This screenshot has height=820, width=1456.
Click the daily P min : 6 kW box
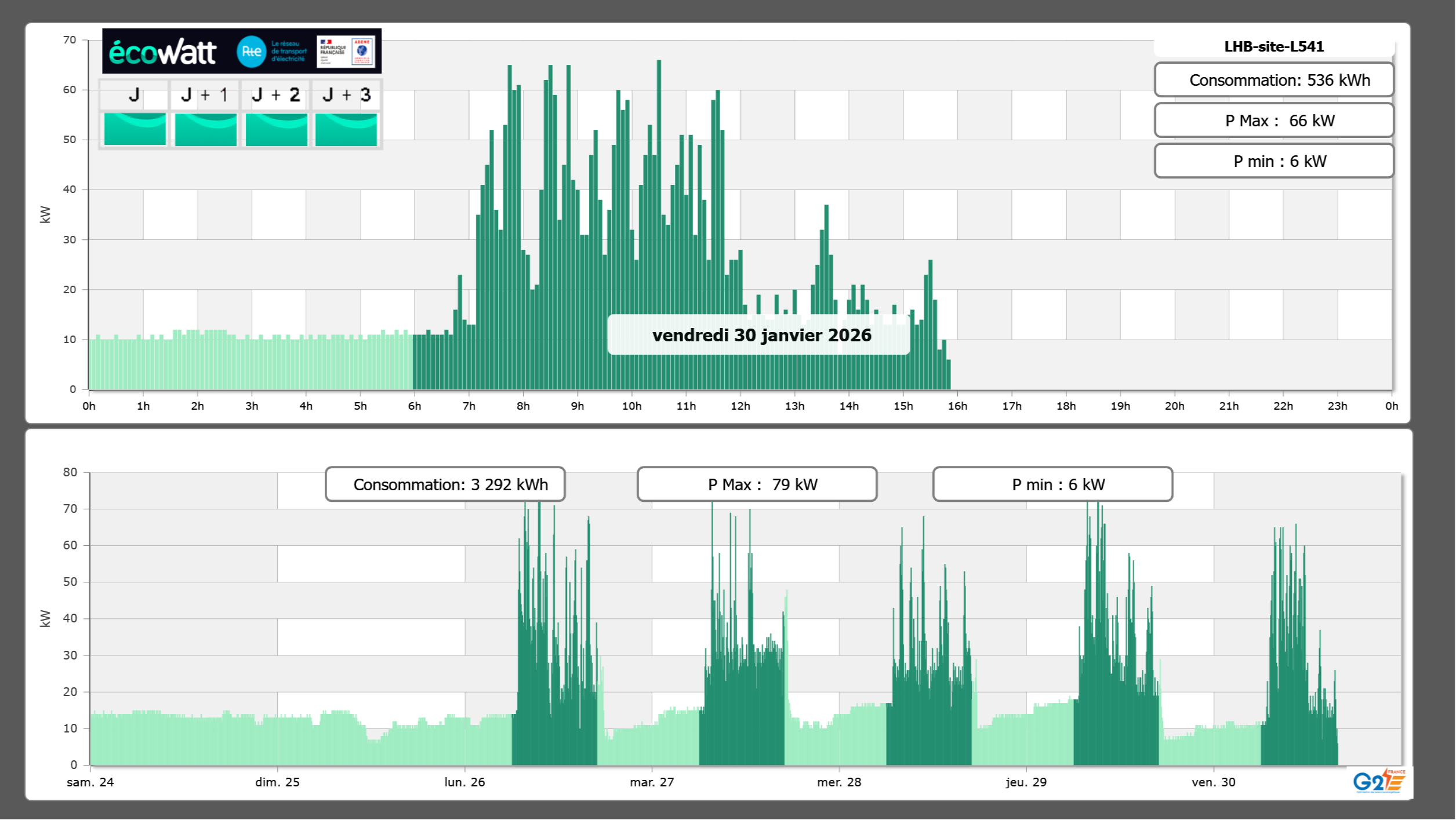click(1274, 161)
